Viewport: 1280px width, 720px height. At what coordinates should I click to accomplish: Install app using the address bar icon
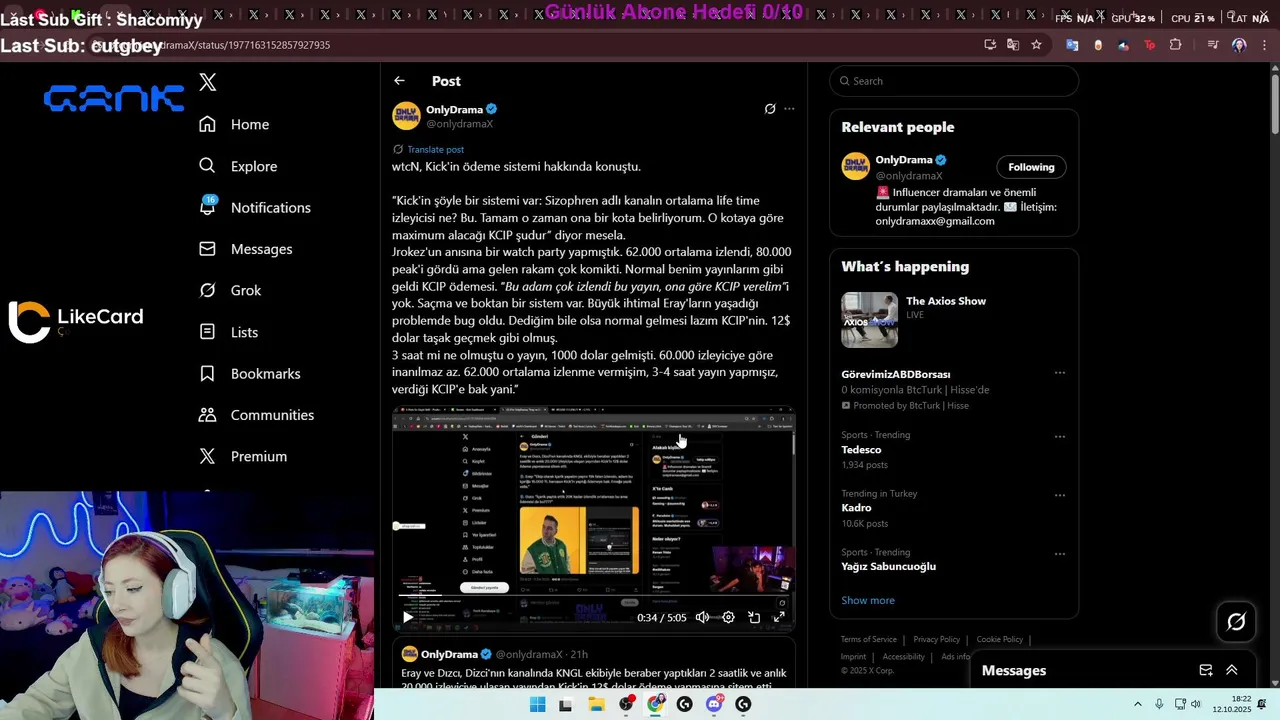(x=990, y=45)
